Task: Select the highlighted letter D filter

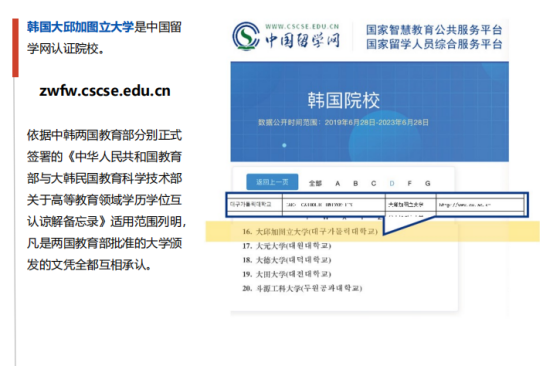Action: point(392,183)
